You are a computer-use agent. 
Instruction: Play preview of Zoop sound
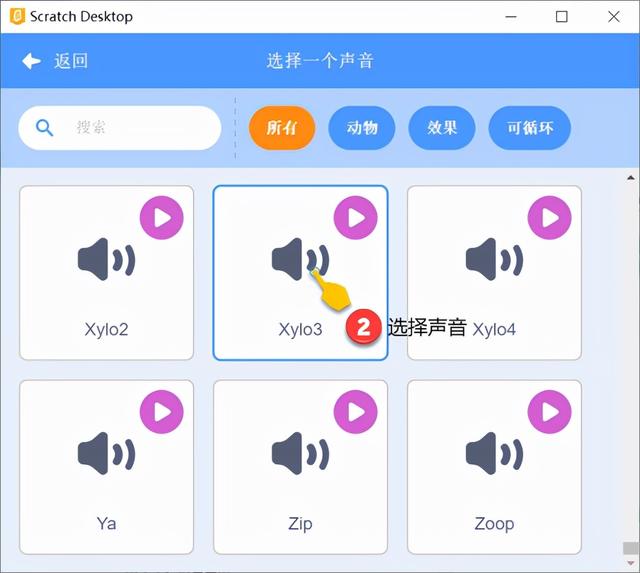pos(549,412)
